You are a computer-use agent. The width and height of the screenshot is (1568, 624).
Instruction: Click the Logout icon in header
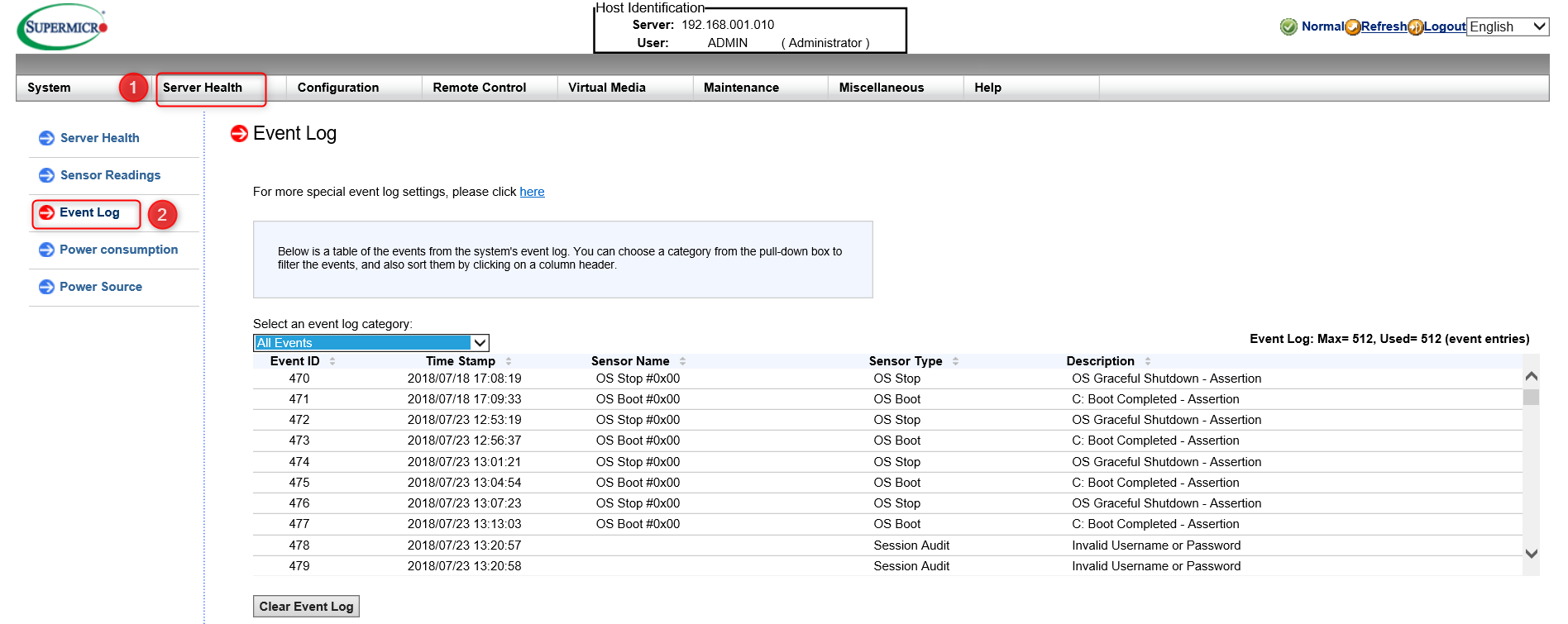tap(1415, 27)
